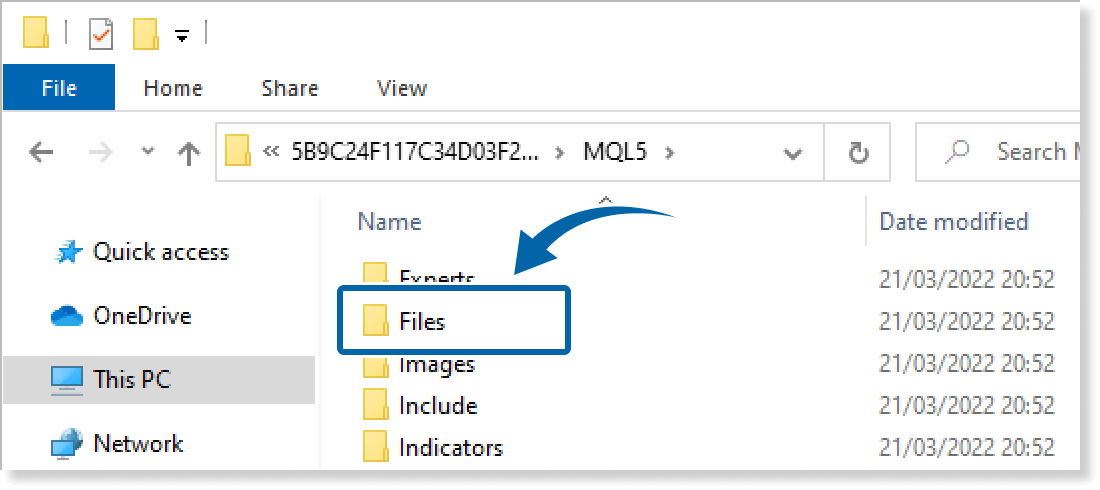
Task: Refresh the current folder view
Action: tap(858, 153)
